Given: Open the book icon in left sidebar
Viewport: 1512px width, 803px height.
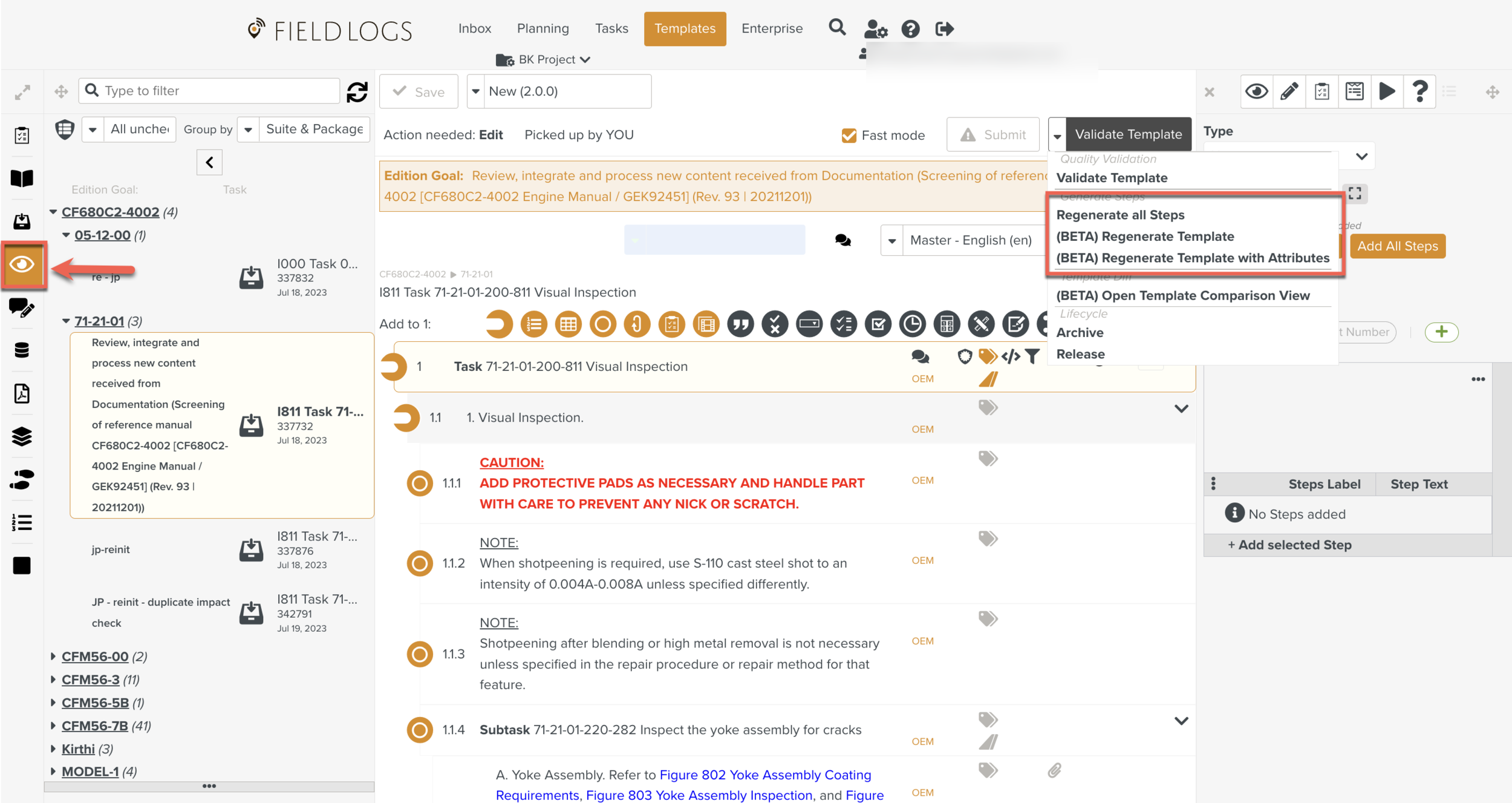Looking at the screenshot, I should tap(22, 178).
